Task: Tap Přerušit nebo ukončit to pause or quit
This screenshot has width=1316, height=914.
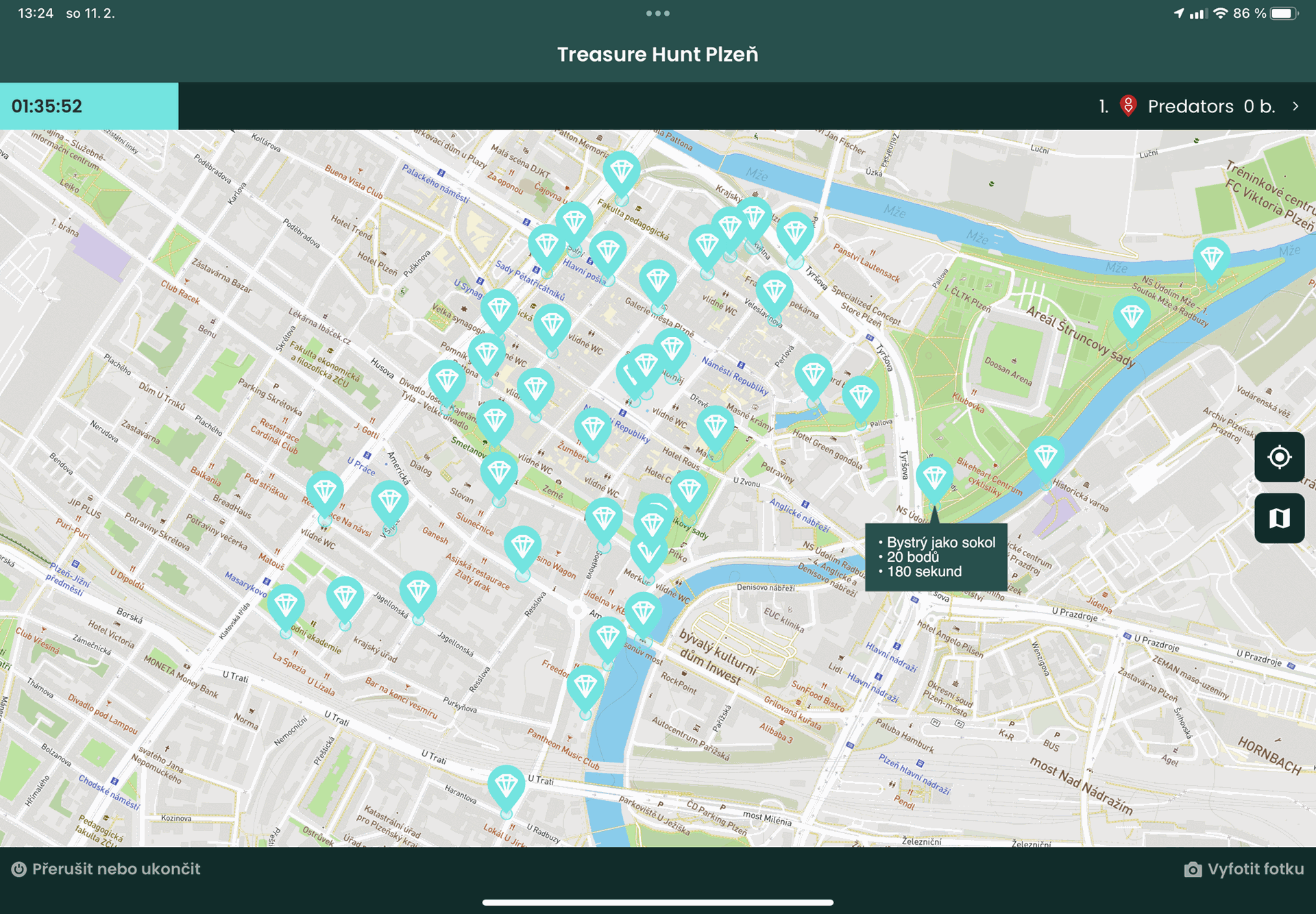Action: [106, 869]
